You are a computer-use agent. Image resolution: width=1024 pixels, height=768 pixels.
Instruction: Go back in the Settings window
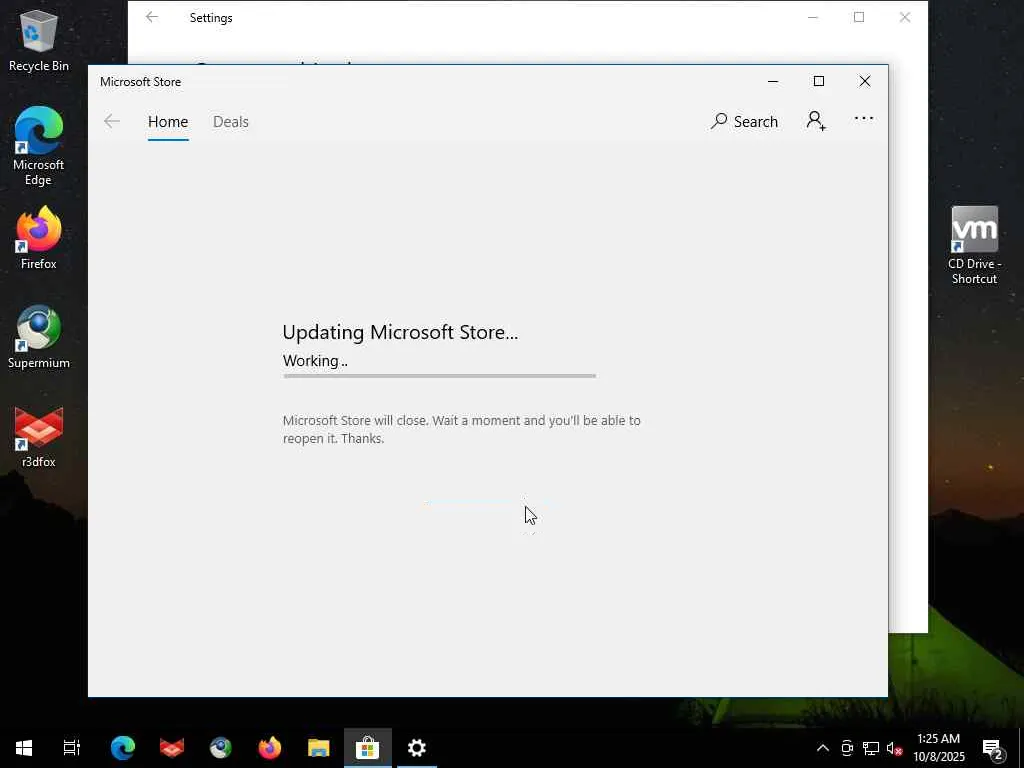click(x=152, y=18)
